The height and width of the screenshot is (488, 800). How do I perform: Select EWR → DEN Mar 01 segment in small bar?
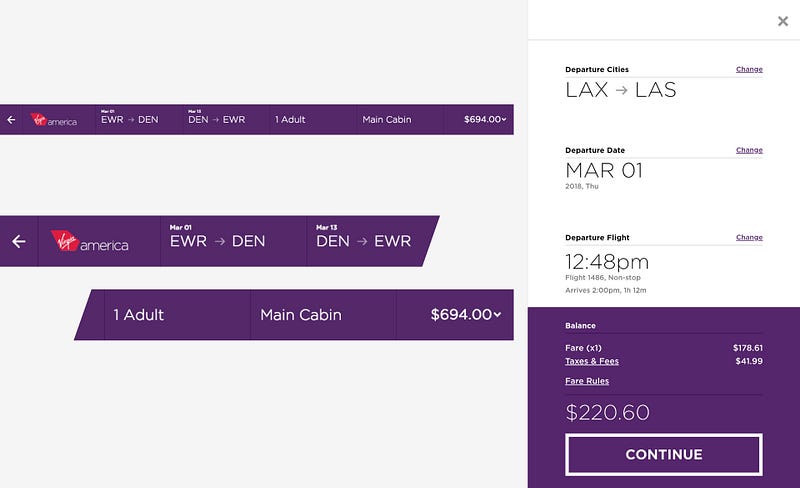[129, 119]
